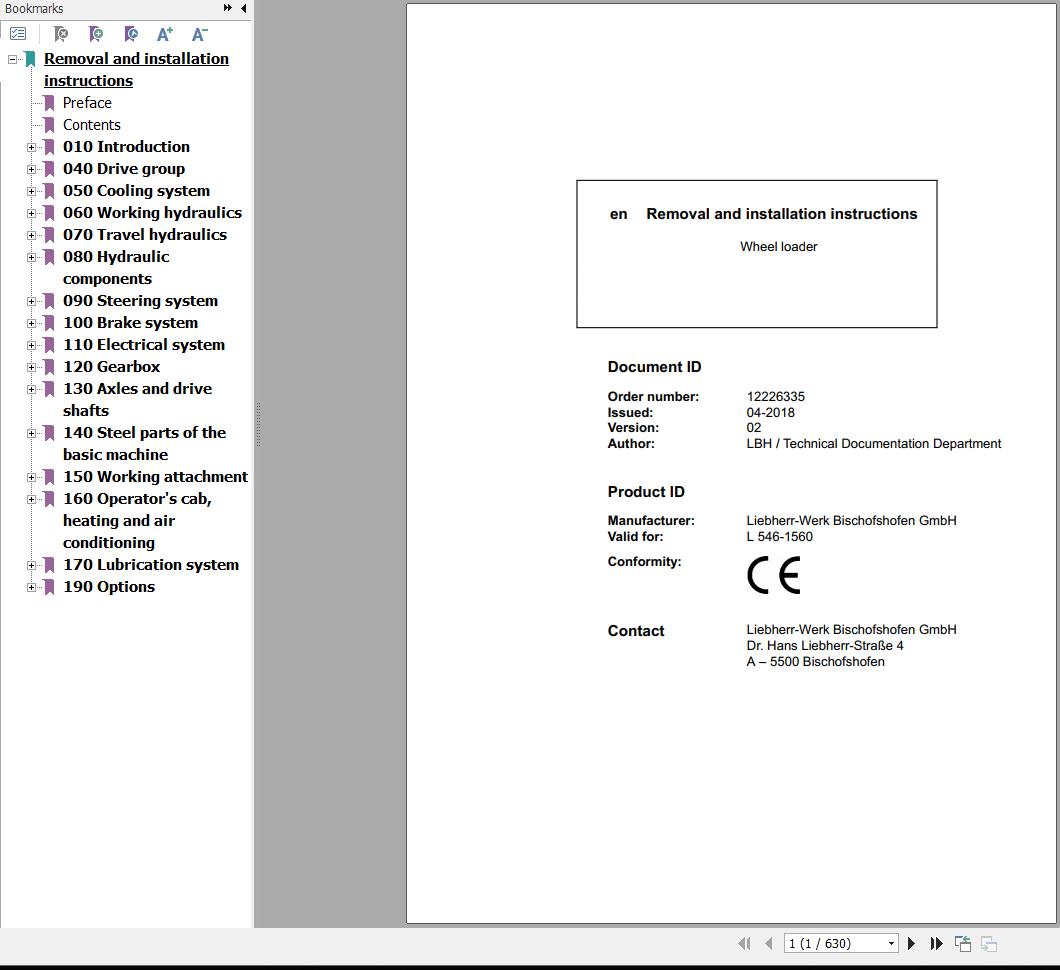The height and width of the screenshot is (970, 1060).
Task: Expand the 080 Hydraulic components bookmark
Action: pos(31,258)
